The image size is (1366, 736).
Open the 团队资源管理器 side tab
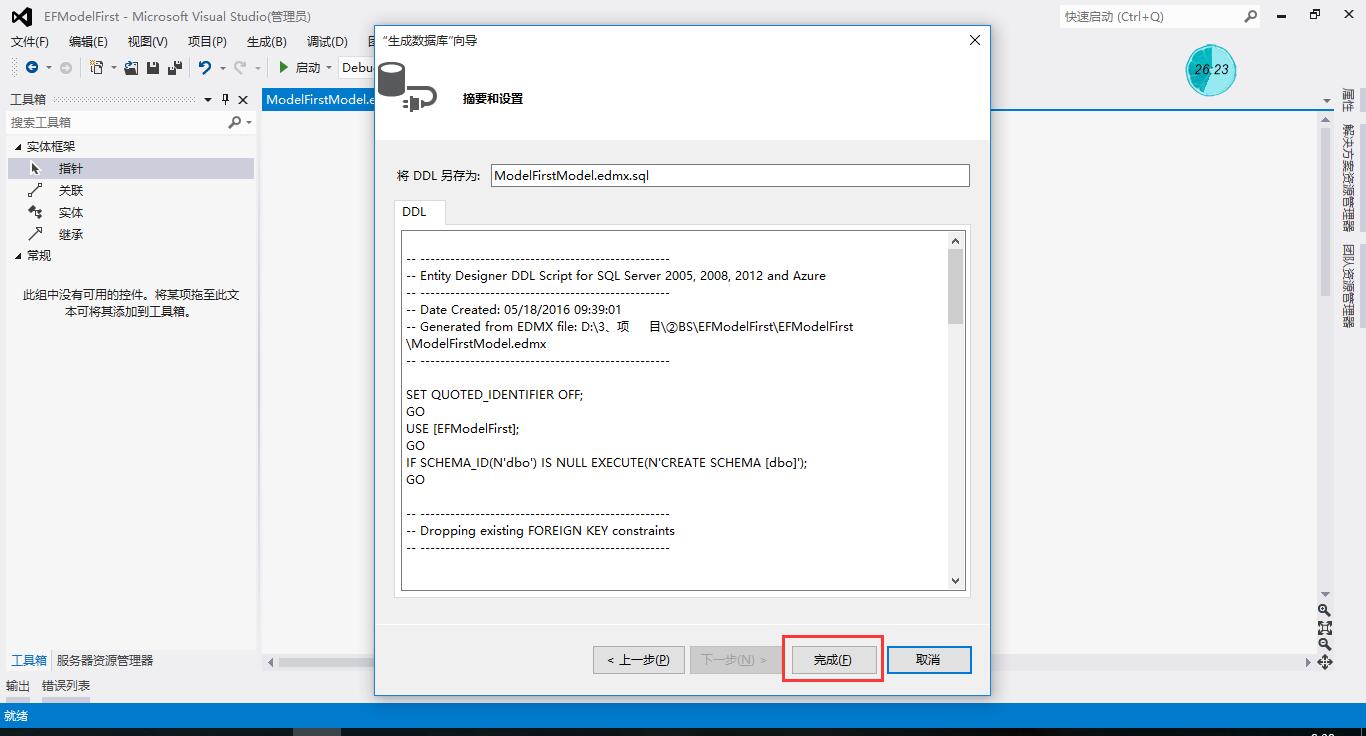[1349, 286]
